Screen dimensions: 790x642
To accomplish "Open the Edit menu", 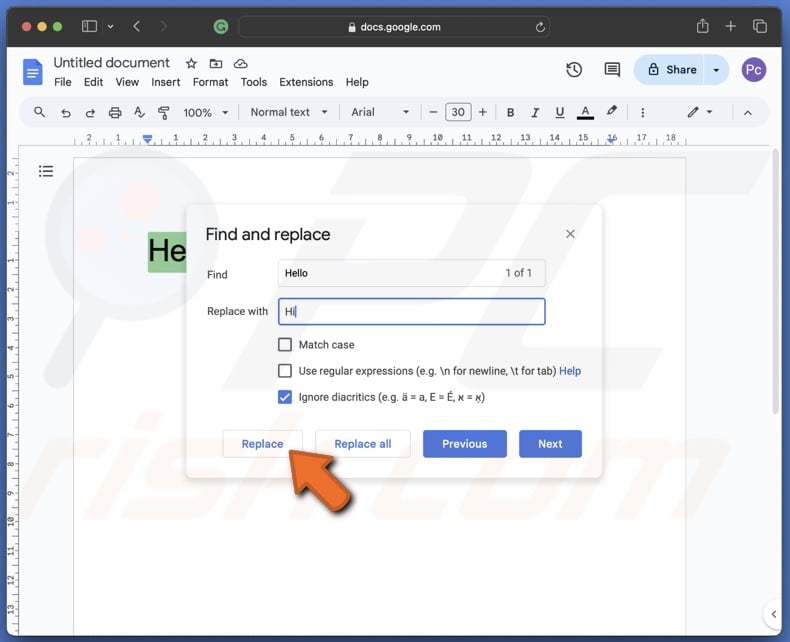I will 93,82.
